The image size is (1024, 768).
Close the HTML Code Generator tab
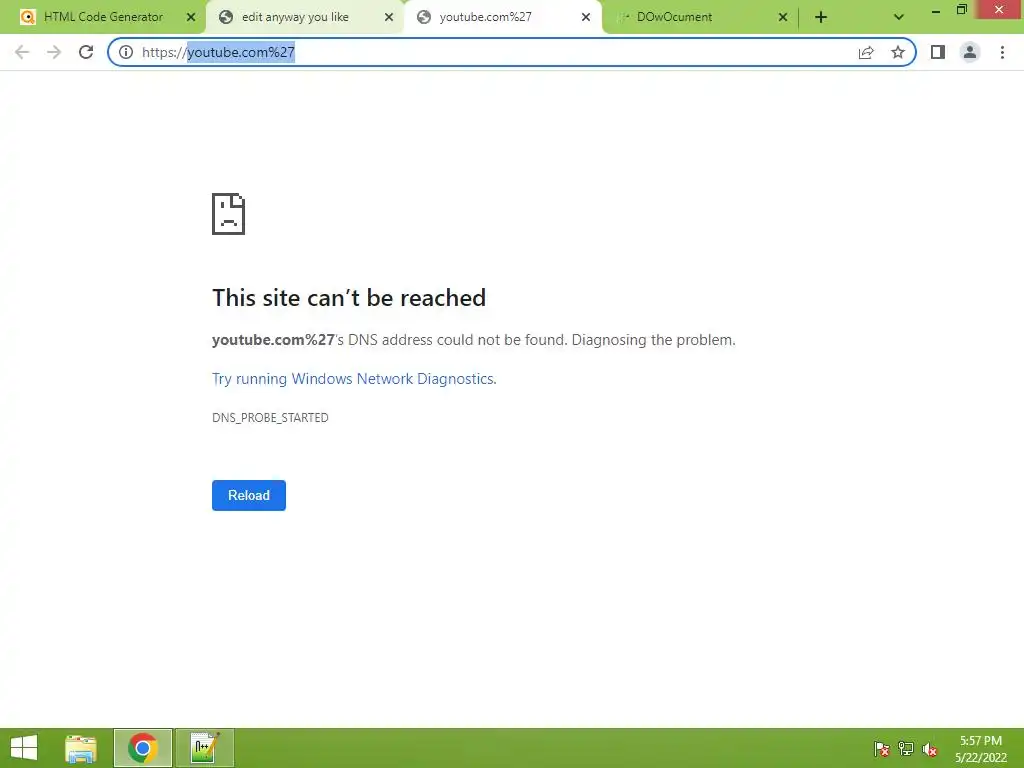click(191, 18)
